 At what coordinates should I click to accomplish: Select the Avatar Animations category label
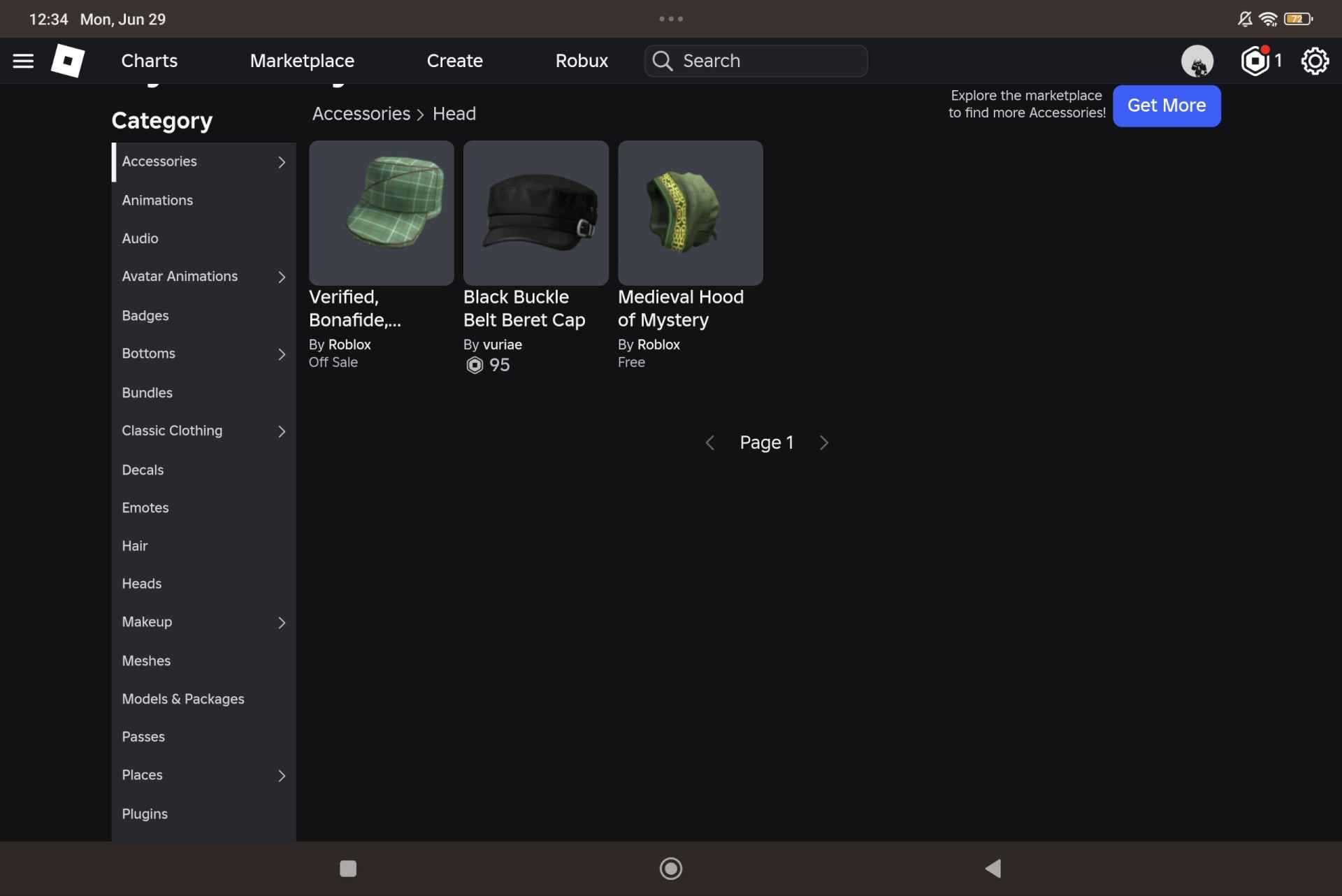180,276
